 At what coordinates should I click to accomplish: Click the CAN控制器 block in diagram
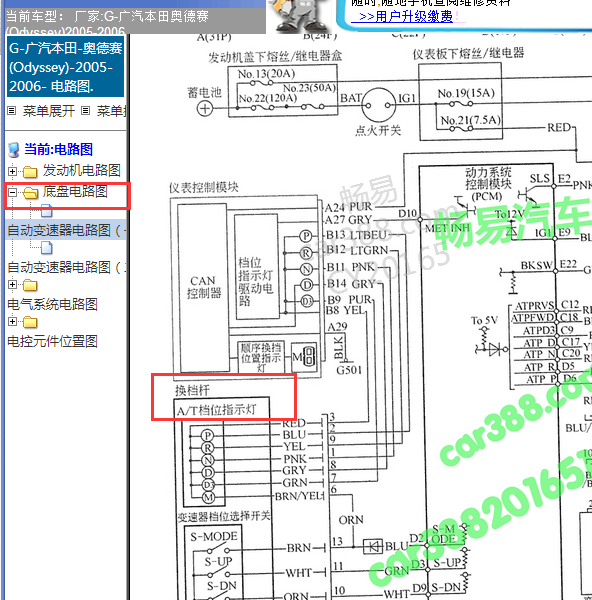[x=204, y=287]
